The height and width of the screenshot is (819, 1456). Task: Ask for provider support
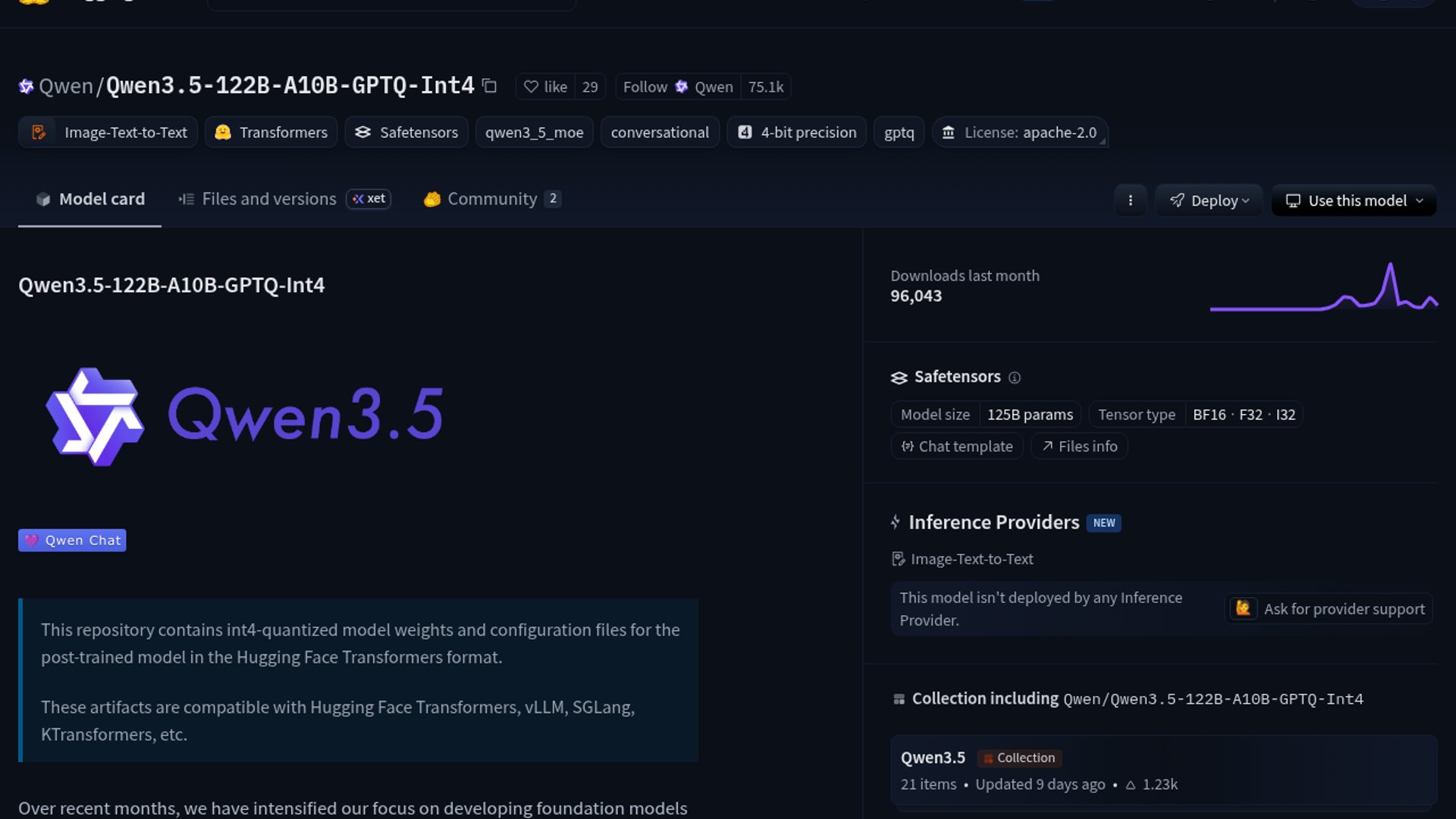click(1329, 609)
